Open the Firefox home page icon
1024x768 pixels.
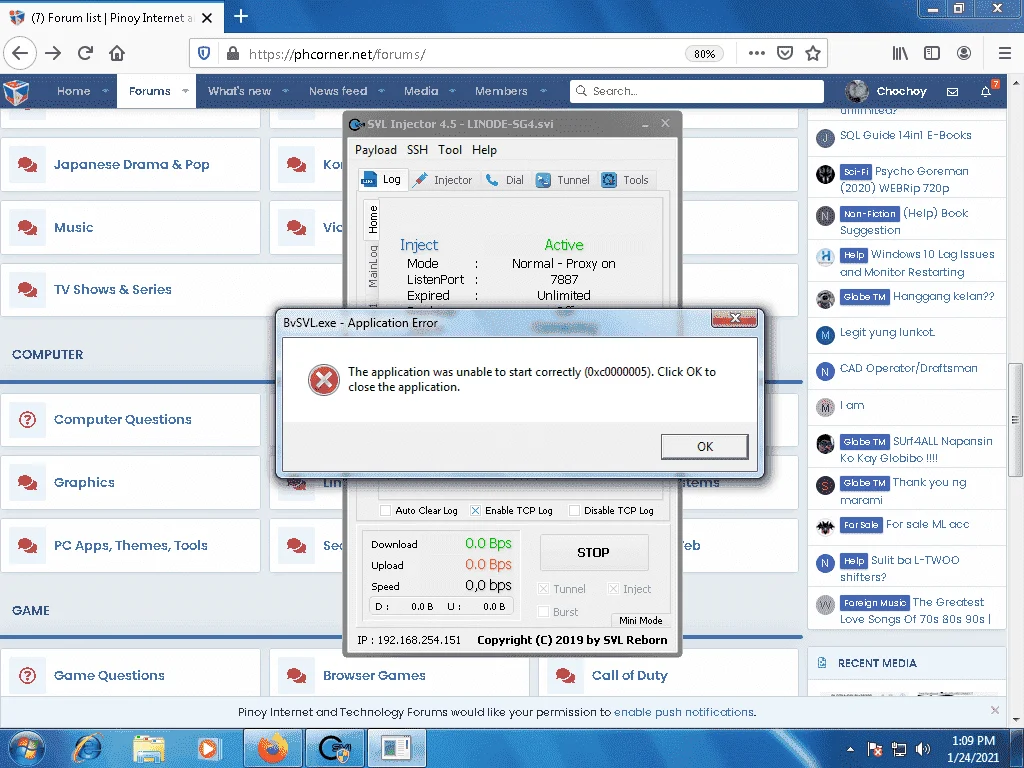click(117, 54)
